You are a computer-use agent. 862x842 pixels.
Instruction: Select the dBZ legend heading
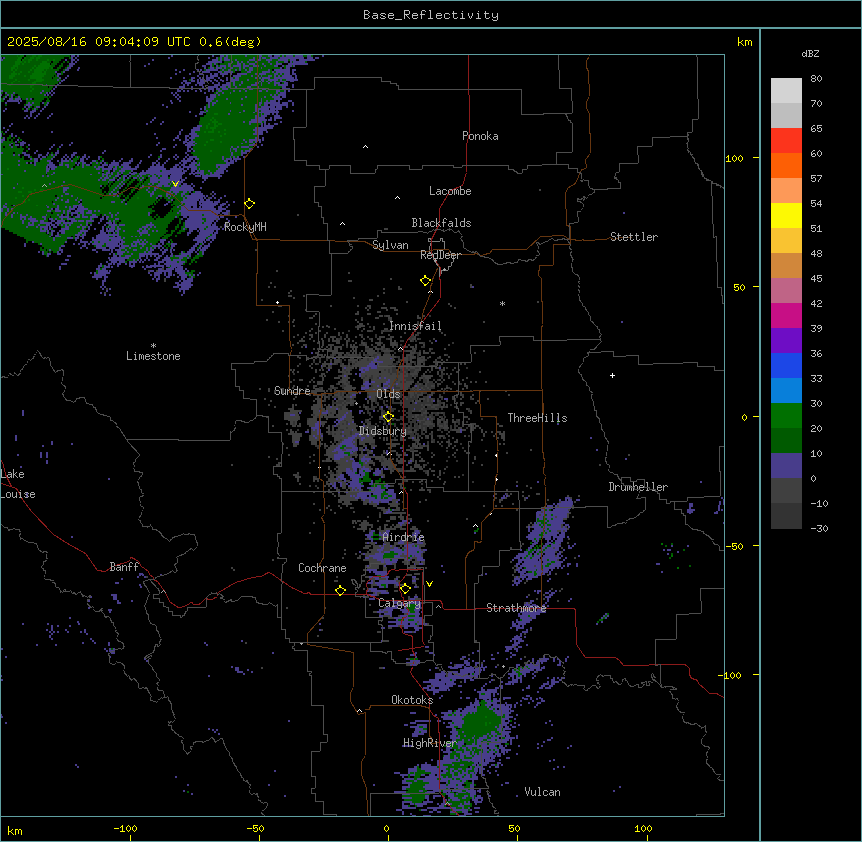810,54
